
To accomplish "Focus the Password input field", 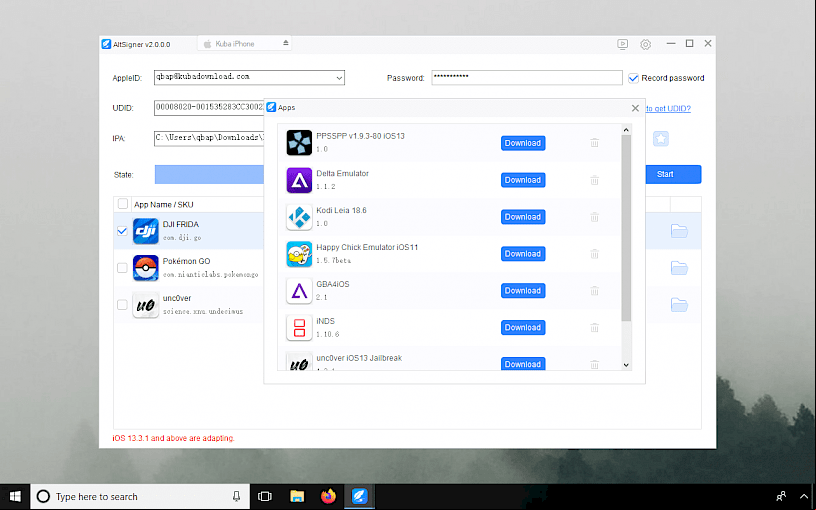I will point(527,78).
